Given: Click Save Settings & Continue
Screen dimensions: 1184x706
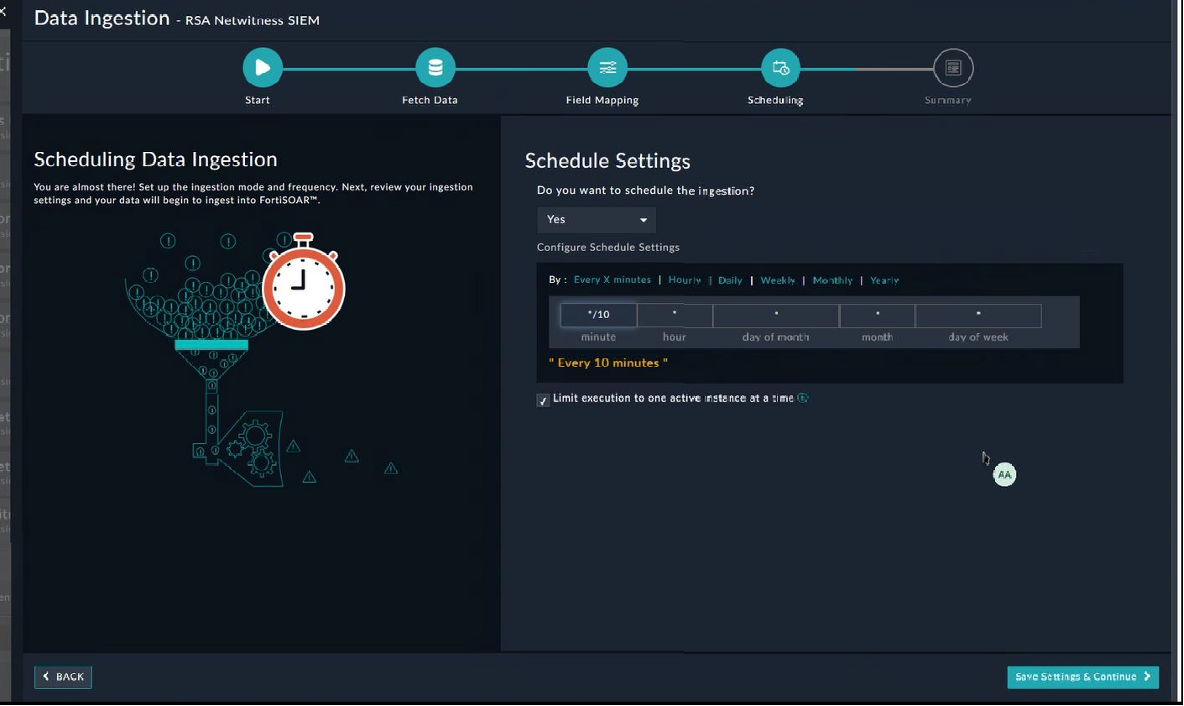Looking at the screenshot, I should 1082,677.
